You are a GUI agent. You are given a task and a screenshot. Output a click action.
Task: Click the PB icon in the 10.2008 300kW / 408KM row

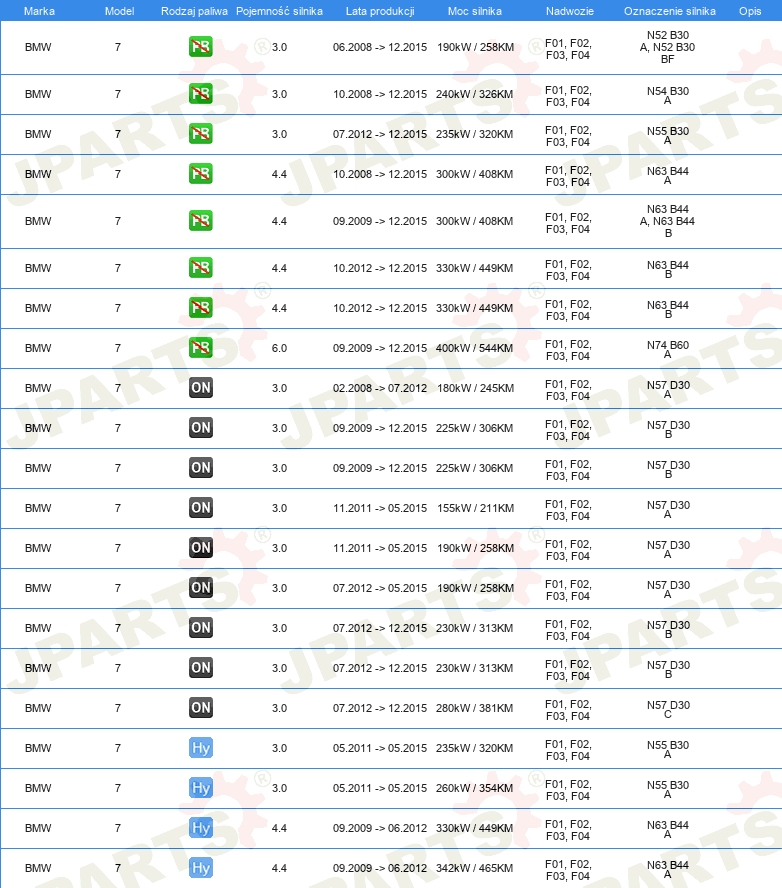200,174
